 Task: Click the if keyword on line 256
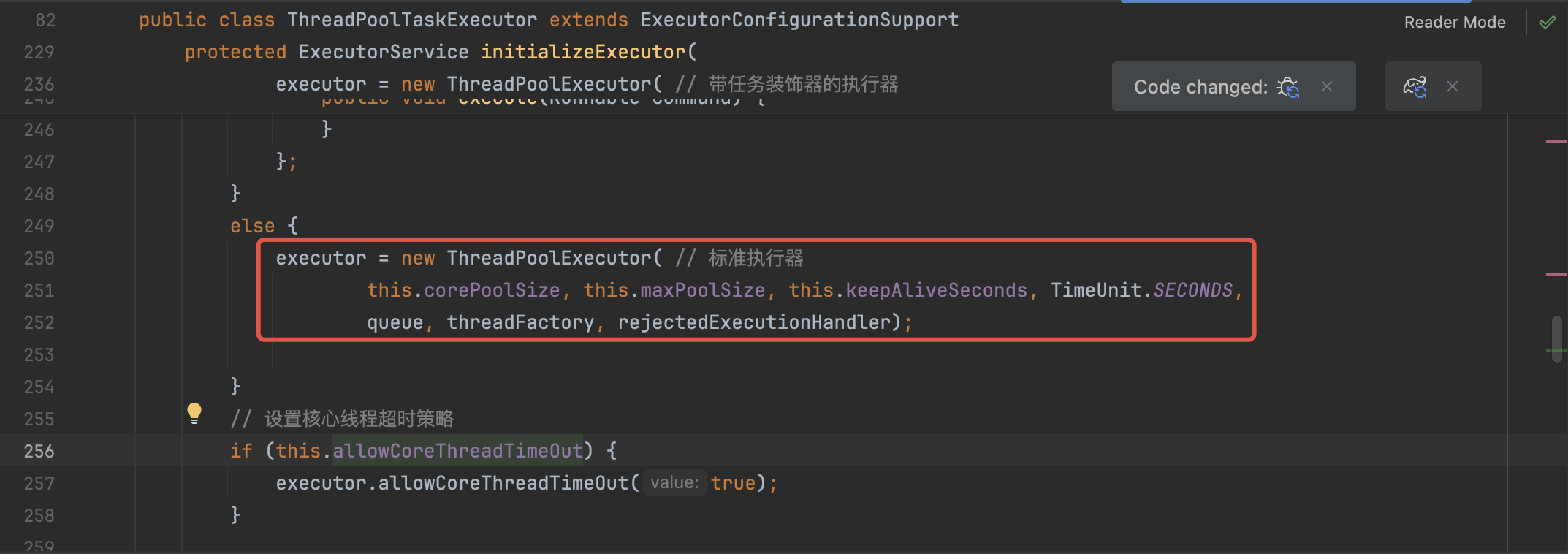coord(241,452)
